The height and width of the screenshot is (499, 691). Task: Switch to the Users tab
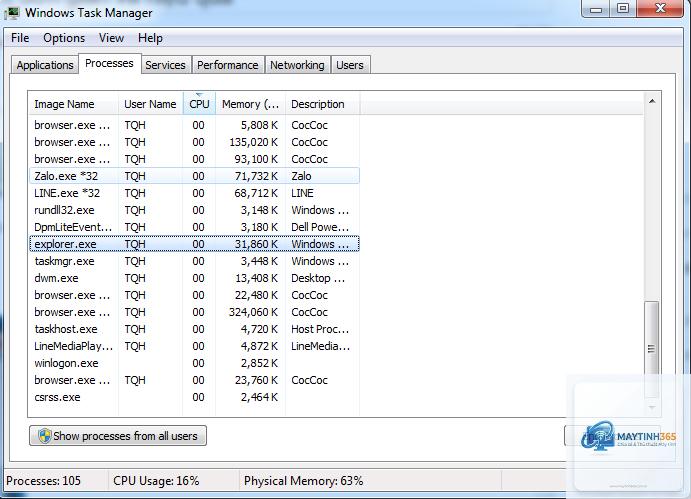click(x=350, y=65)
